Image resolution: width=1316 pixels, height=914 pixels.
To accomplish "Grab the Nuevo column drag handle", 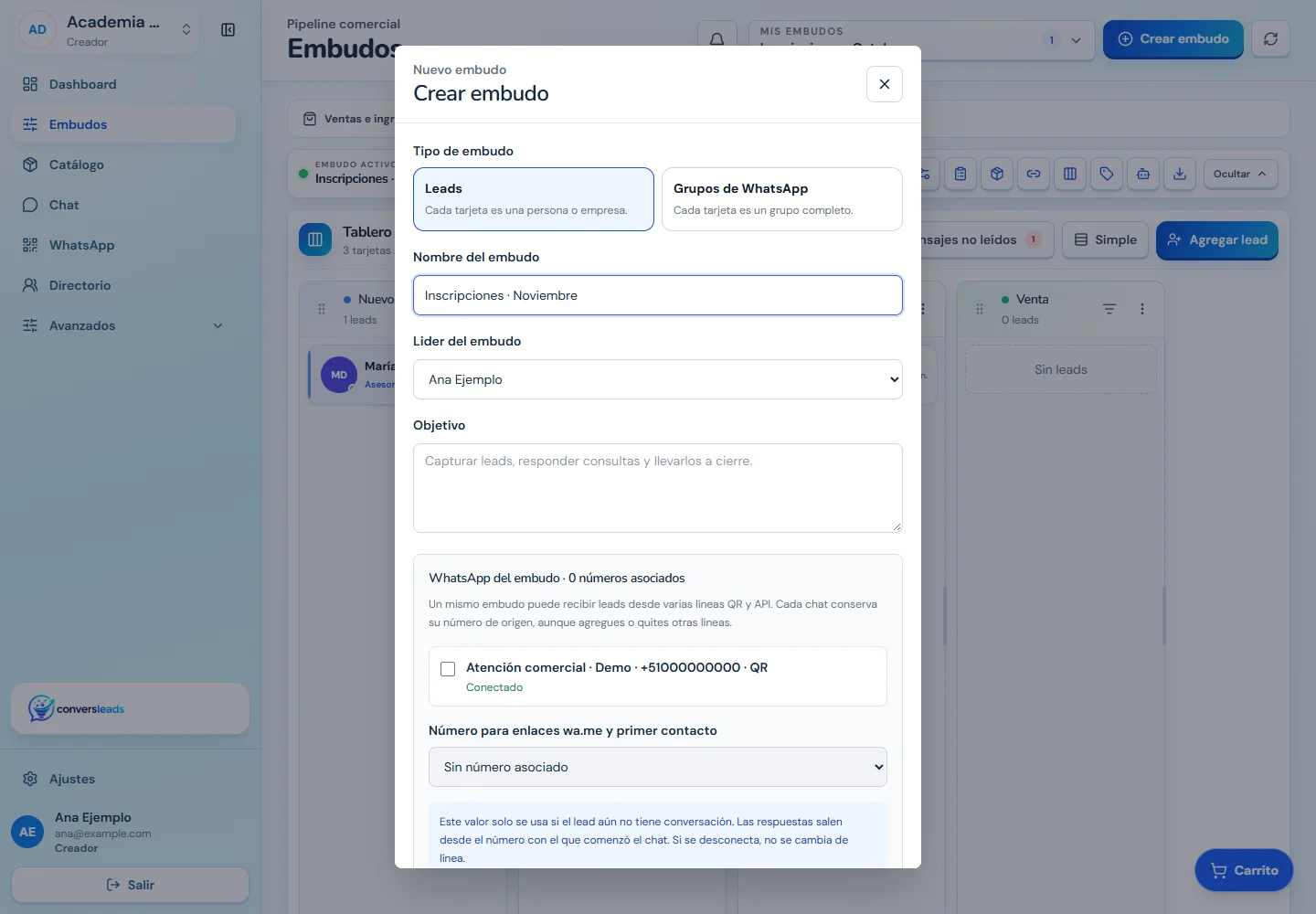I will pyautogui.click(x=322, y=309).
